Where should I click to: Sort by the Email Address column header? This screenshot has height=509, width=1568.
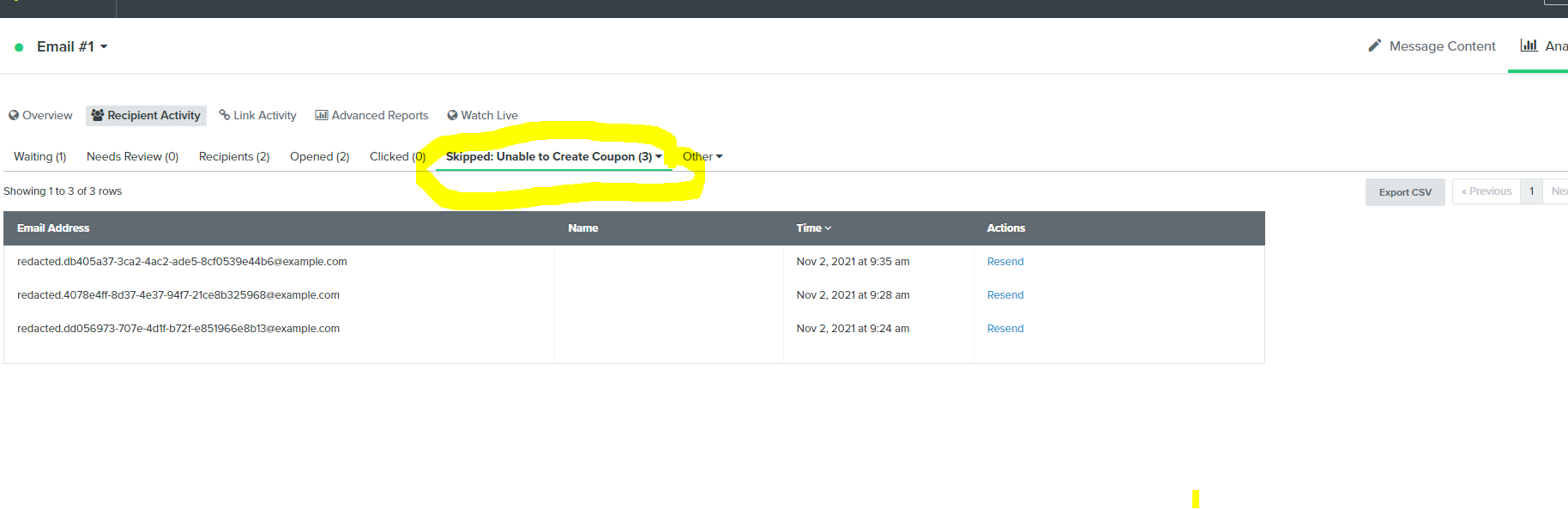pyautogui.click(x=53, y=228)
